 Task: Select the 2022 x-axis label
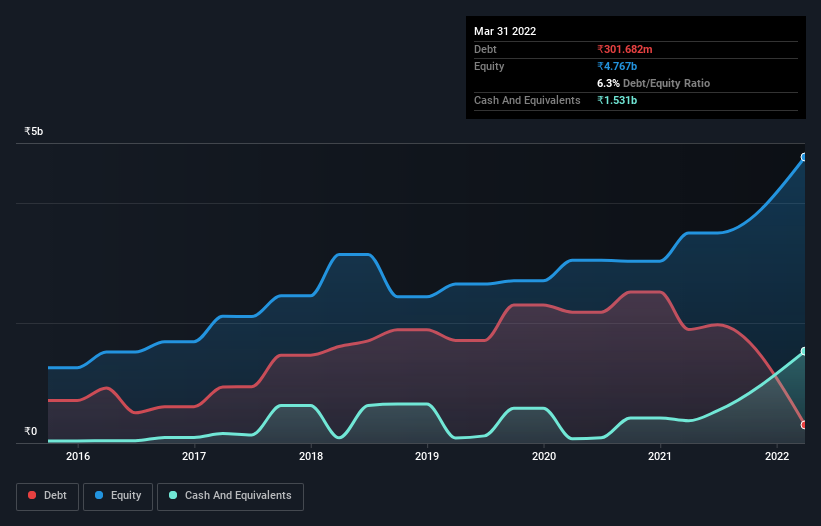coord(777,456)
